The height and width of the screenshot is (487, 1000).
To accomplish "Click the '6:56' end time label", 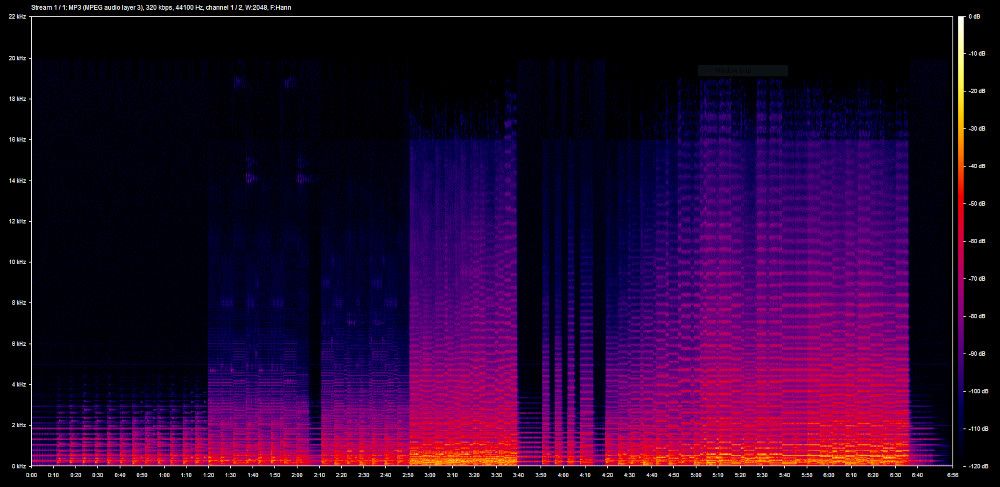I will 952,475.
